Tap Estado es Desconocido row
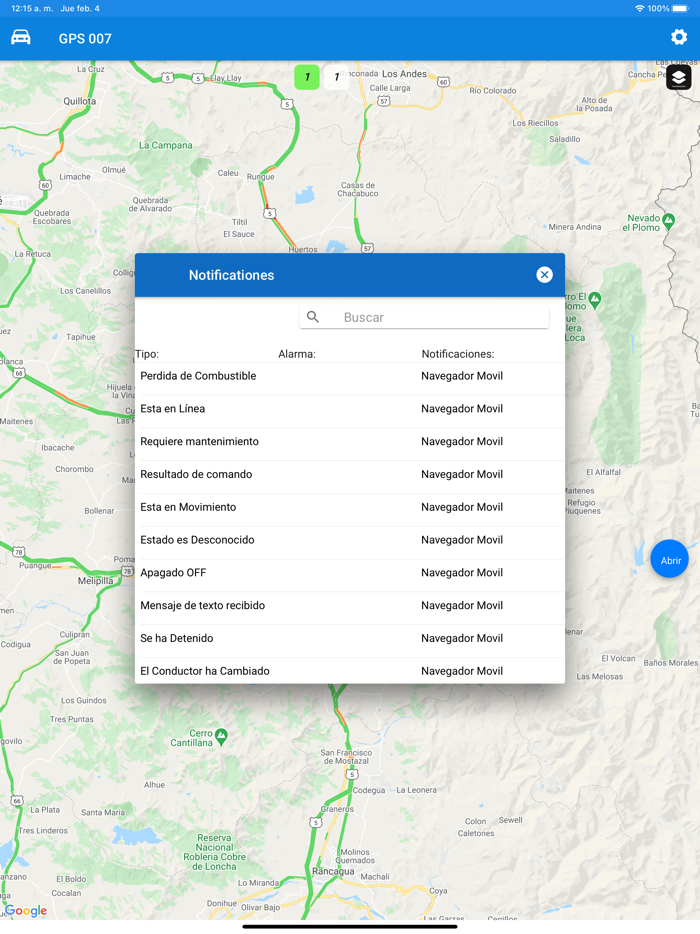Image resolution: width=700 pixels, height=934 pixels. (x=349, y=540)
